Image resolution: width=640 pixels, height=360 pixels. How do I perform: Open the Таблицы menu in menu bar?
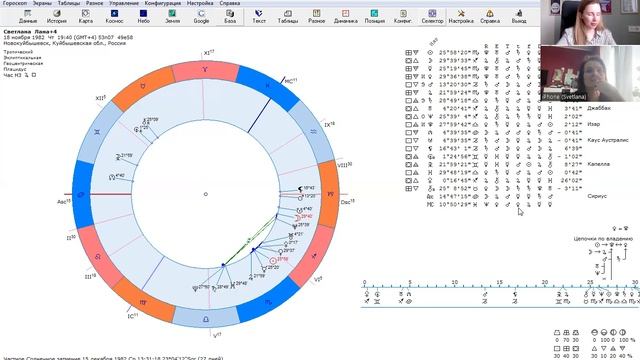click(x=69, y=3)
